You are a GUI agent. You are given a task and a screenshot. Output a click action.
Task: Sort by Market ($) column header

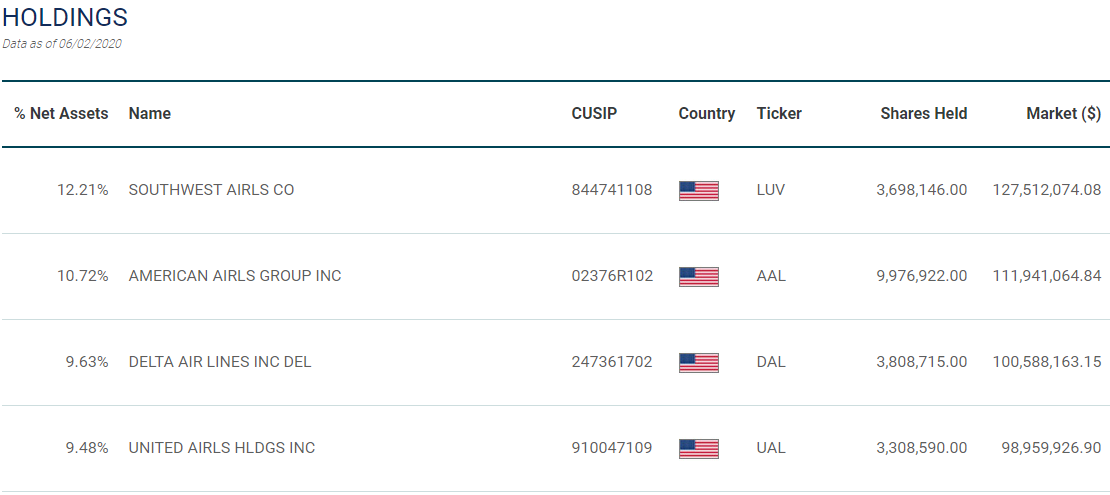coord(1063,114)
